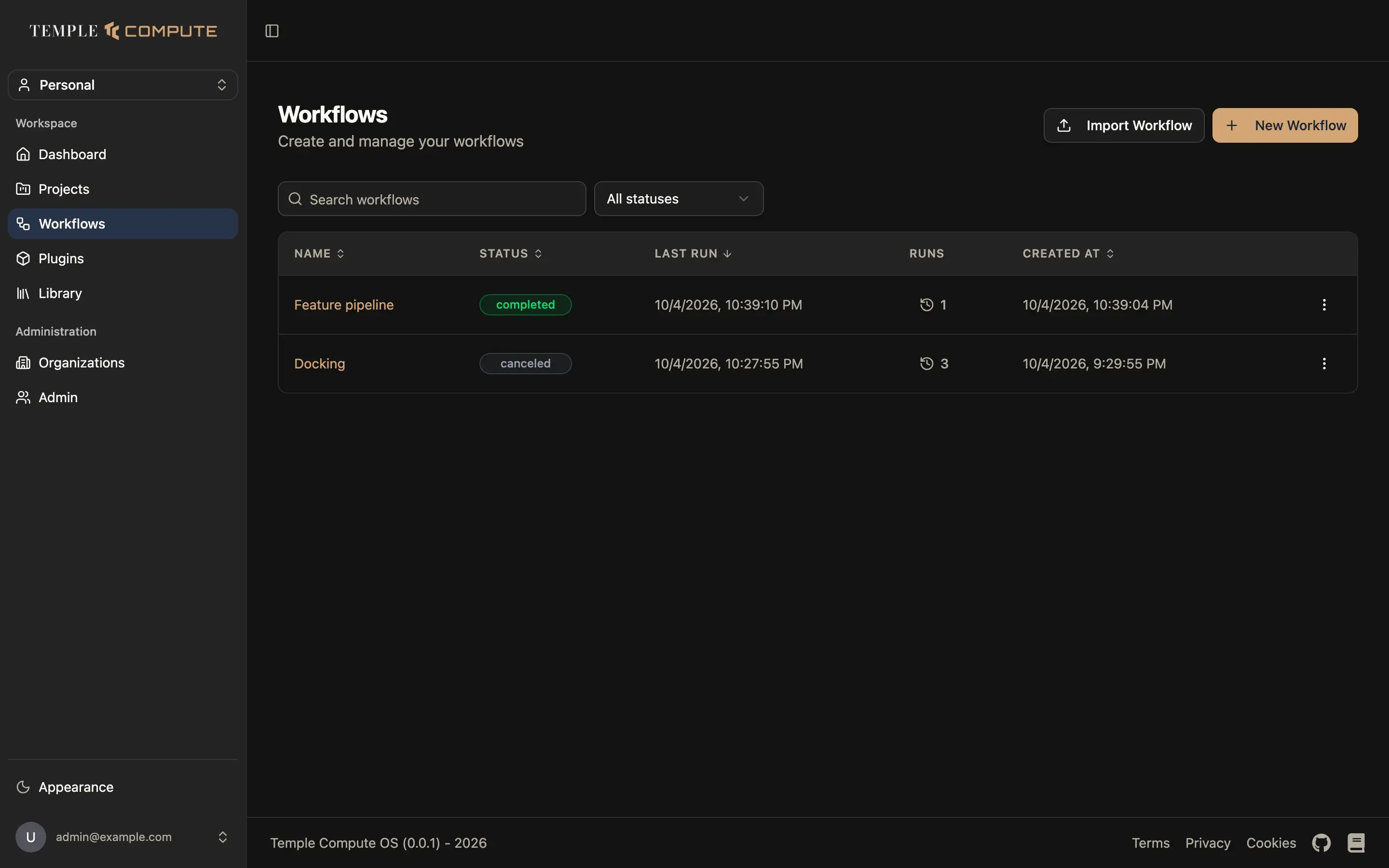Go to Dashboard in sidebar
This screenshot has height=868, width=1389.
(x=123, y=154)
